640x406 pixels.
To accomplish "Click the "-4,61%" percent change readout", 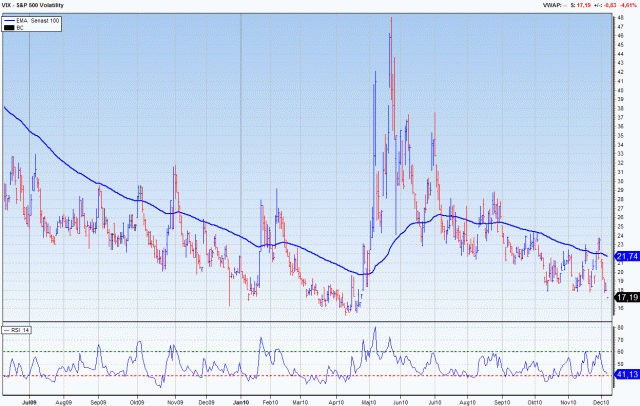I will click(x=628, y=5).
